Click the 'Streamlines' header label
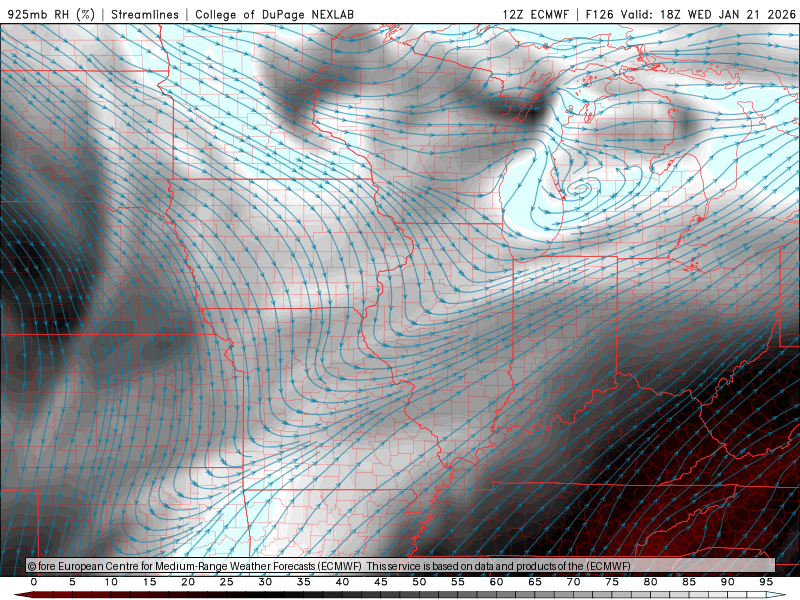This screenshot has height=600, width=800. point(145,14)
